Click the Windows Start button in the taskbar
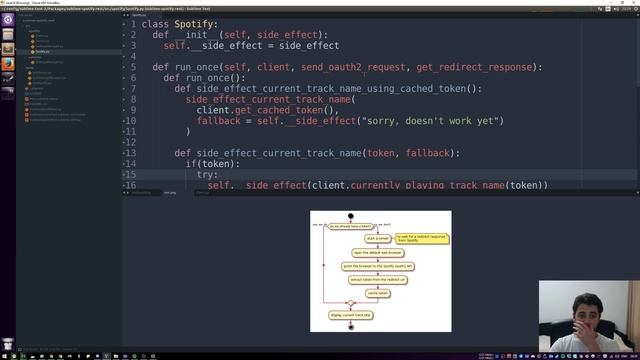Viewport: 640px width, 360px height. point(3,356)
